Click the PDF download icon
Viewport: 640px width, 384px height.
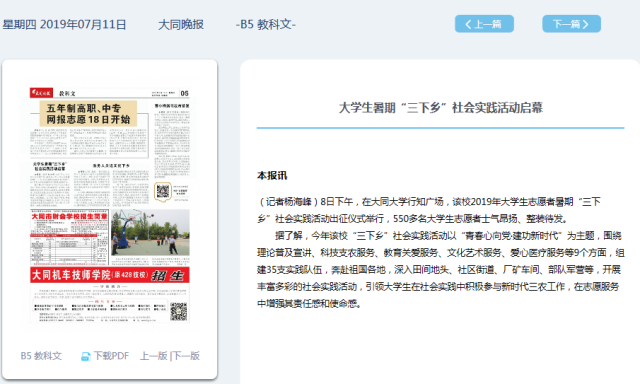coord(85,357)
